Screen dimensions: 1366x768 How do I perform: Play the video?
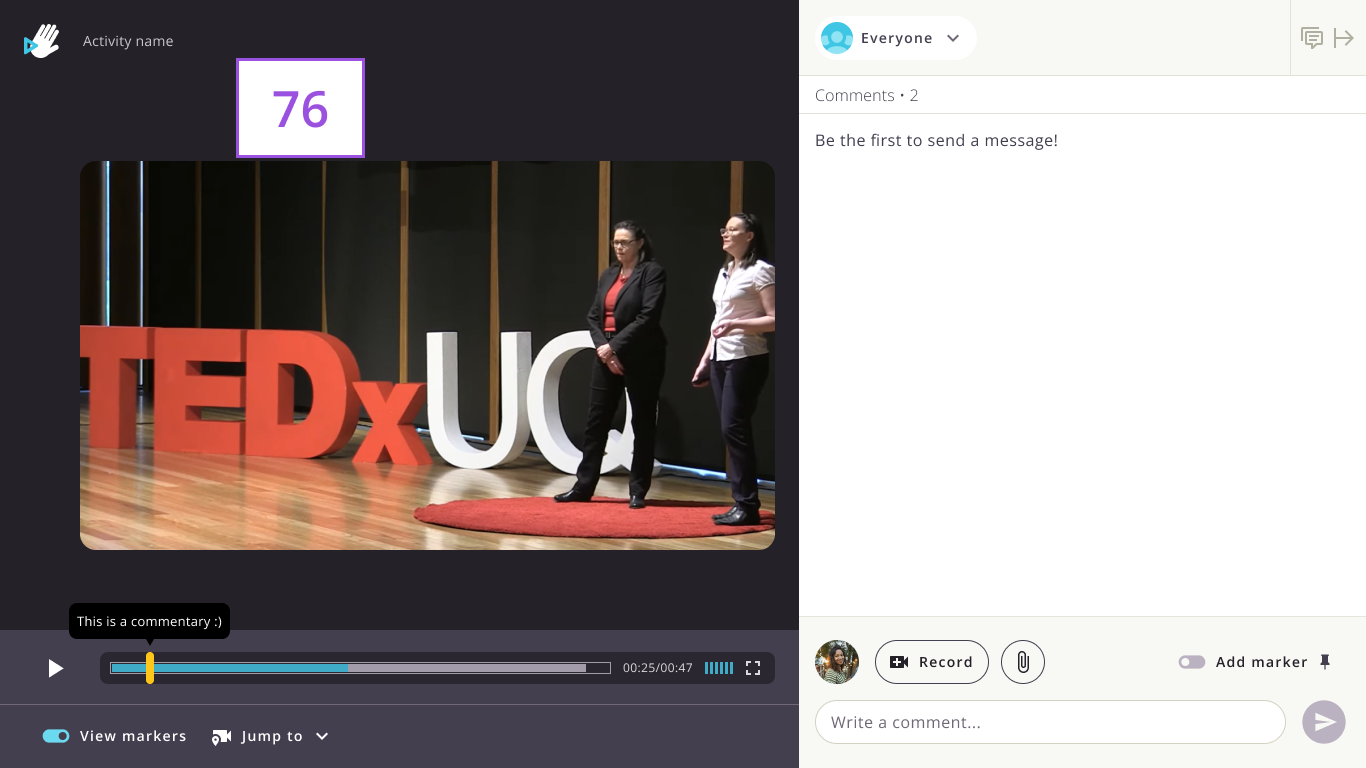[56, 668]
